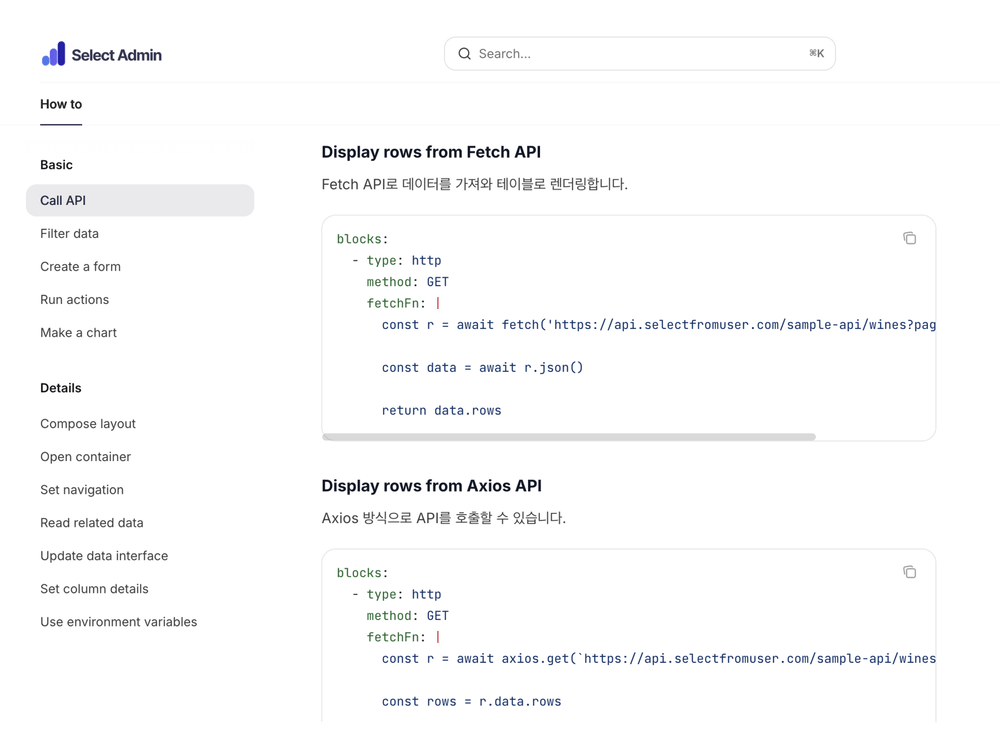Open Use environment variables page
This screenshot has width=1000, height=750.
(118, 621)
